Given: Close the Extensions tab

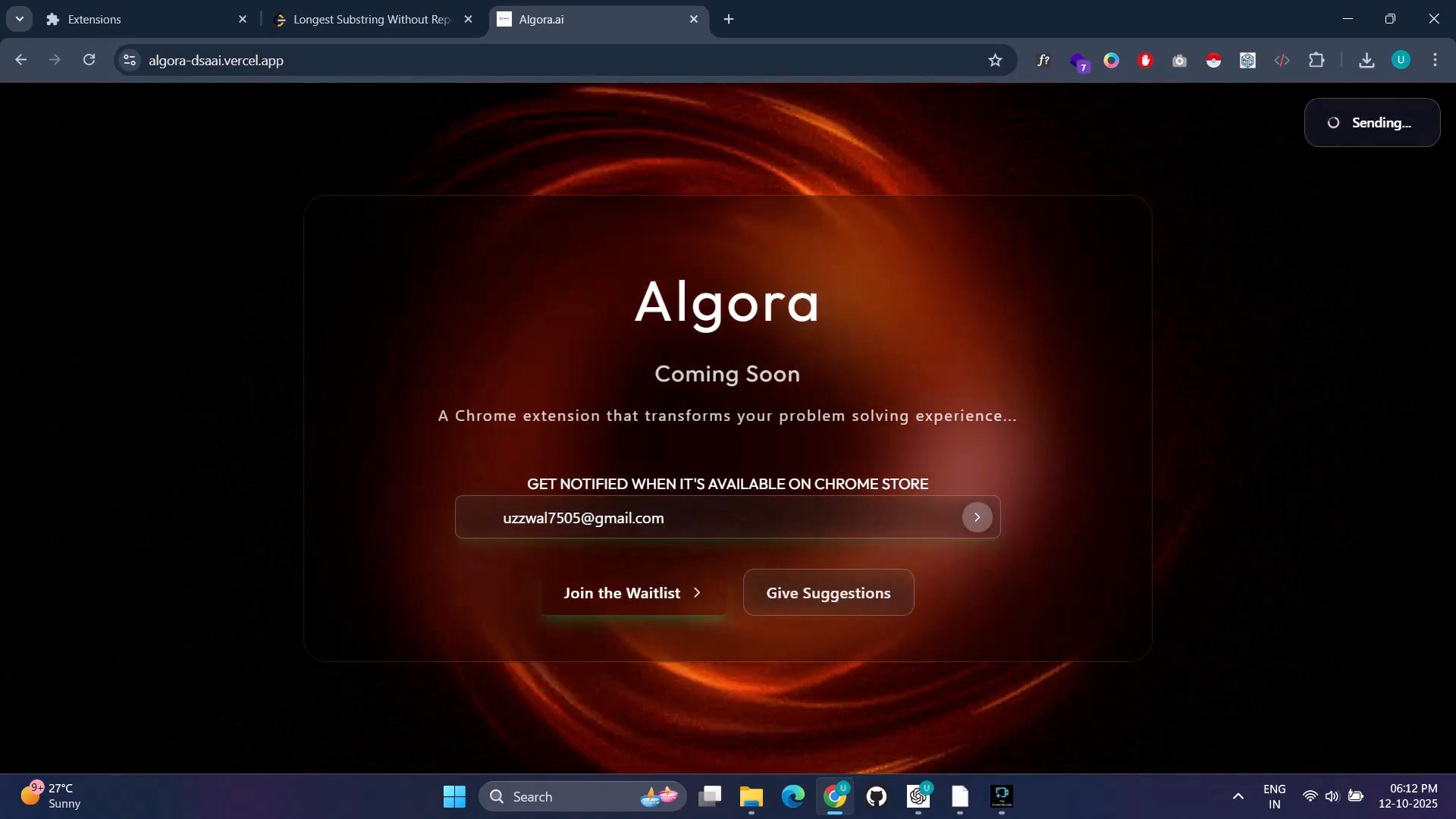Looking at the screenshot, I should click(x=243, y=19).
